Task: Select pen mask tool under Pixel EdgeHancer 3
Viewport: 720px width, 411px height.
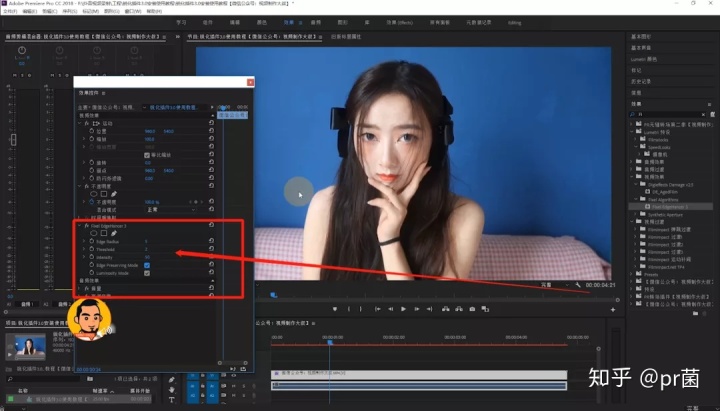Action: [x=113, y=233]
